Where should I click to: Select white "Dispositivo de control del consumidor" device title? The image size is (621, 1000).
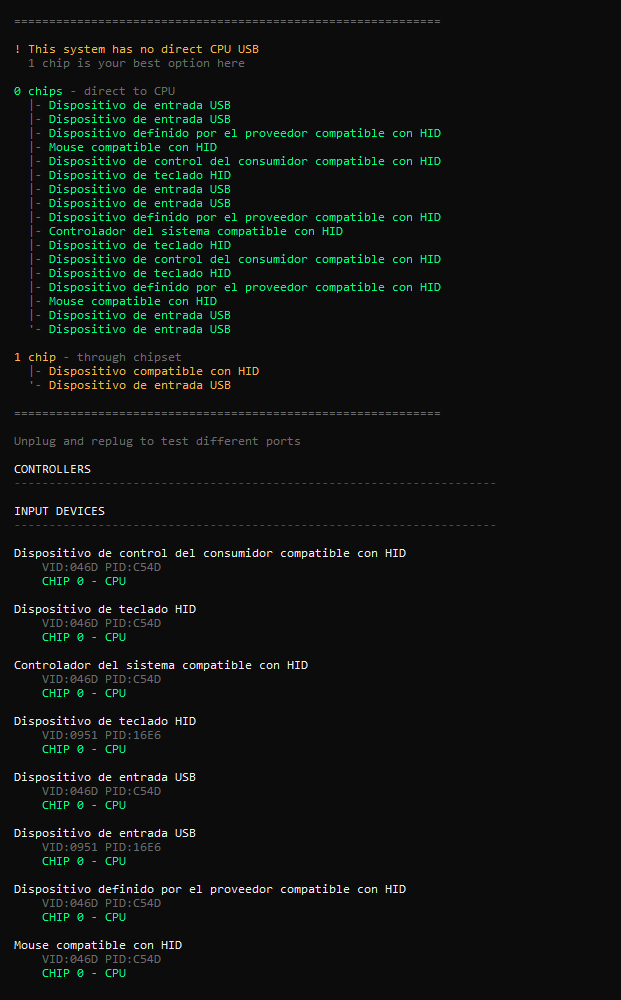(x=210, y=554)
